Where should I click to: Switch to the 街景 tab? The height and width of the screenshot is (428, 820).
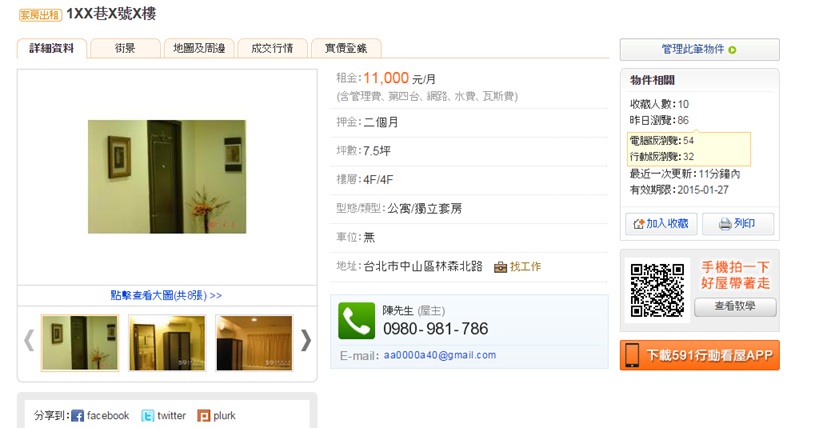125,48
